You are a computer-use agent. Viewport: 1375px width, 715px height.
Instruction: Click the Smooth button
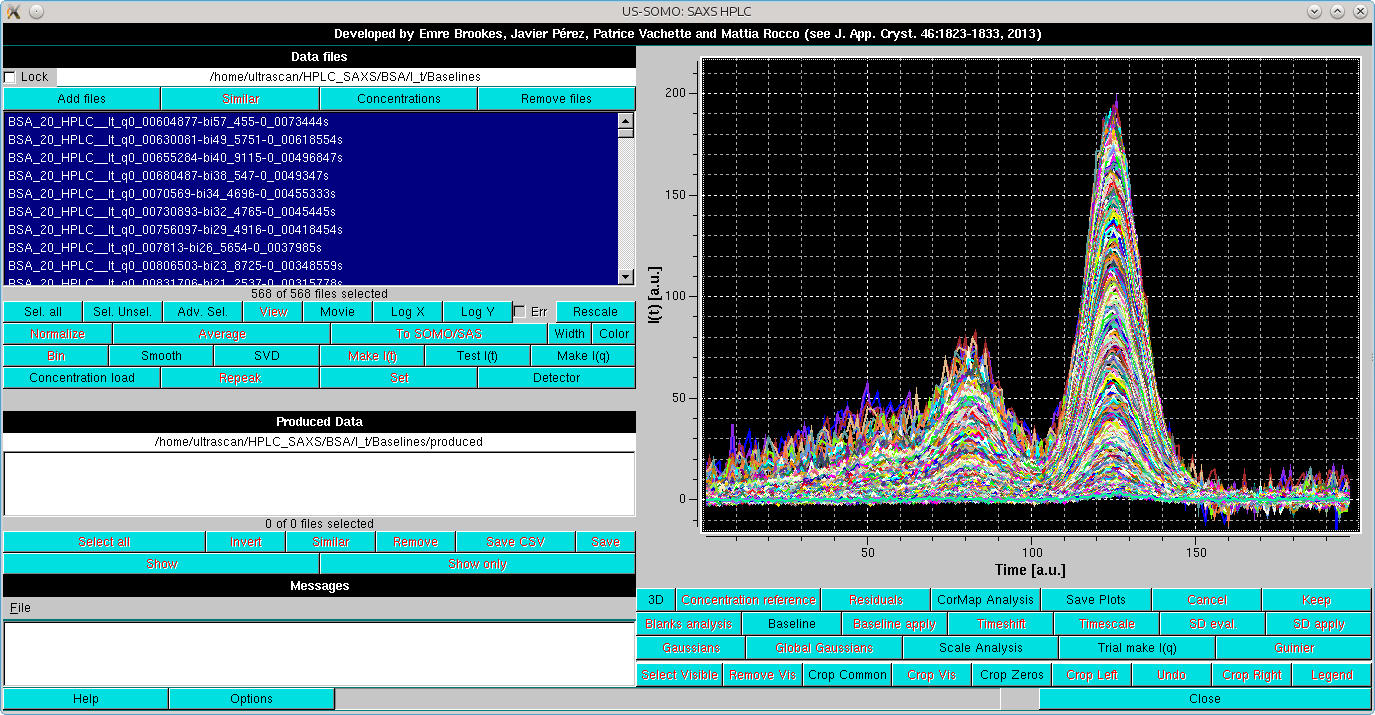161,356
